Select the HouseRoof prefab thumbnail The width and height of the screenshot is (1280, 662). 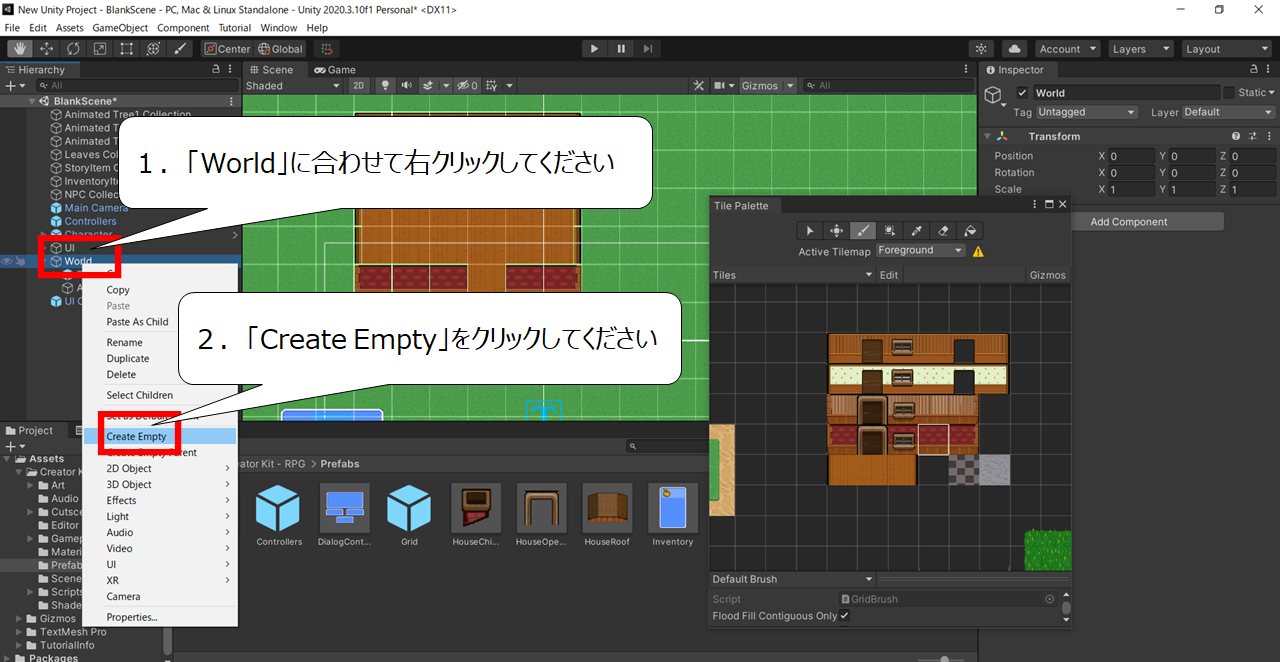click(x=608, y=510)
